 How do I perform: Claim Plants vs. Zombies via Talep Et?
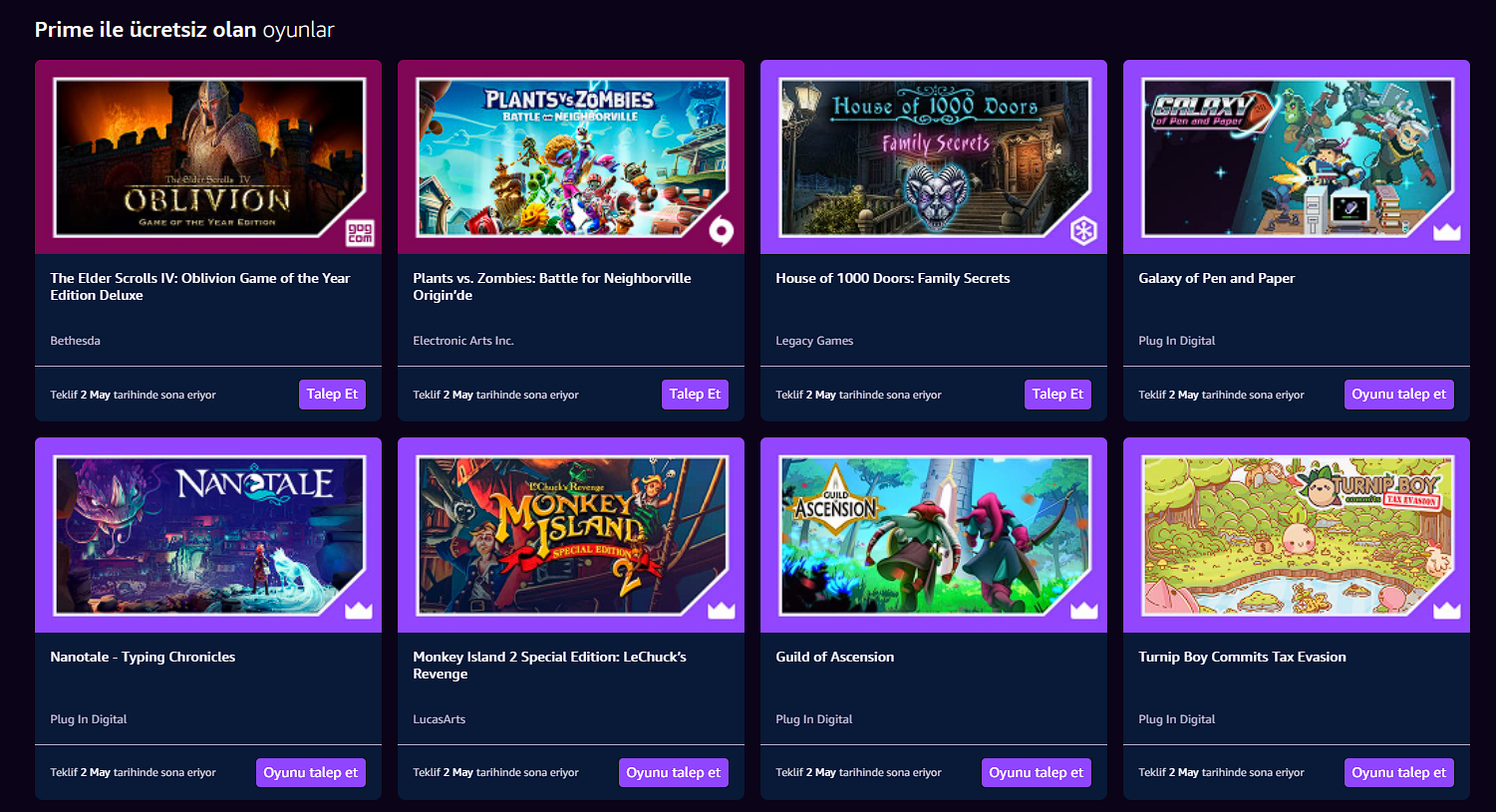[695, 395]
